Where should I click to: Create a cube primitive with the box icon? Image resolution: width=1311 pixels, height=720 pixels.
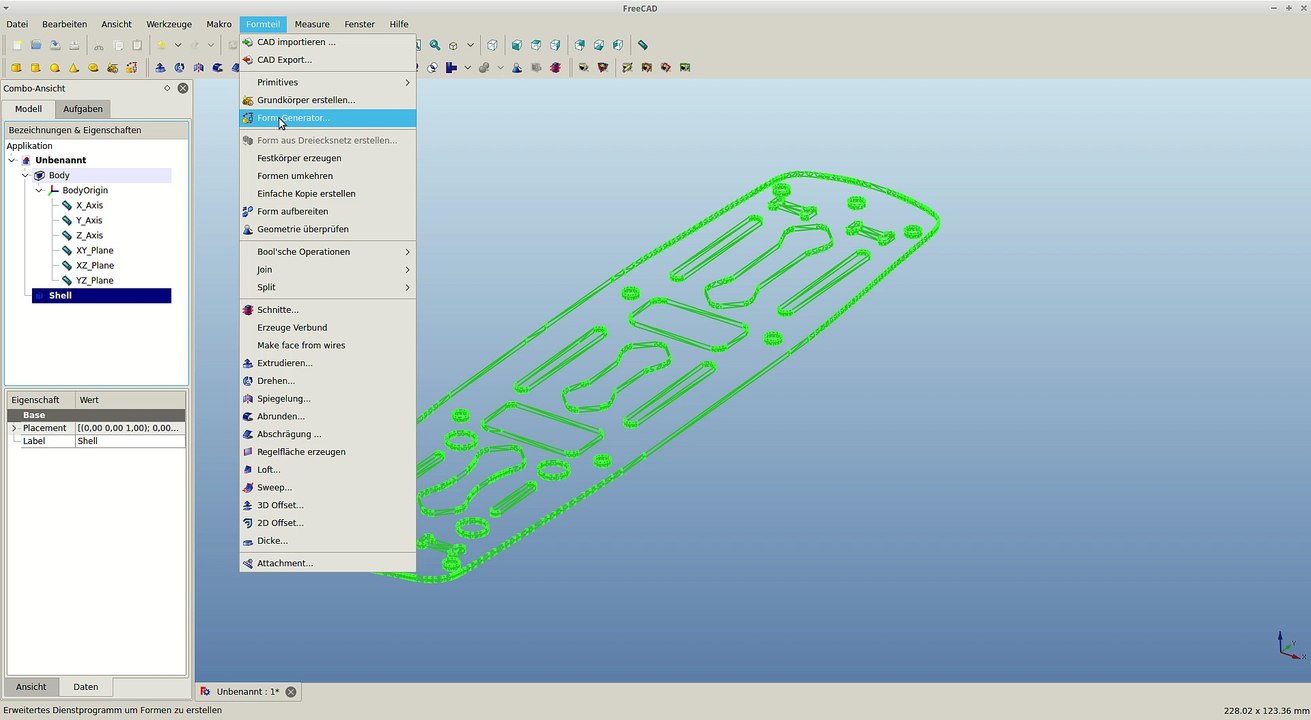[x=16, y=68]
